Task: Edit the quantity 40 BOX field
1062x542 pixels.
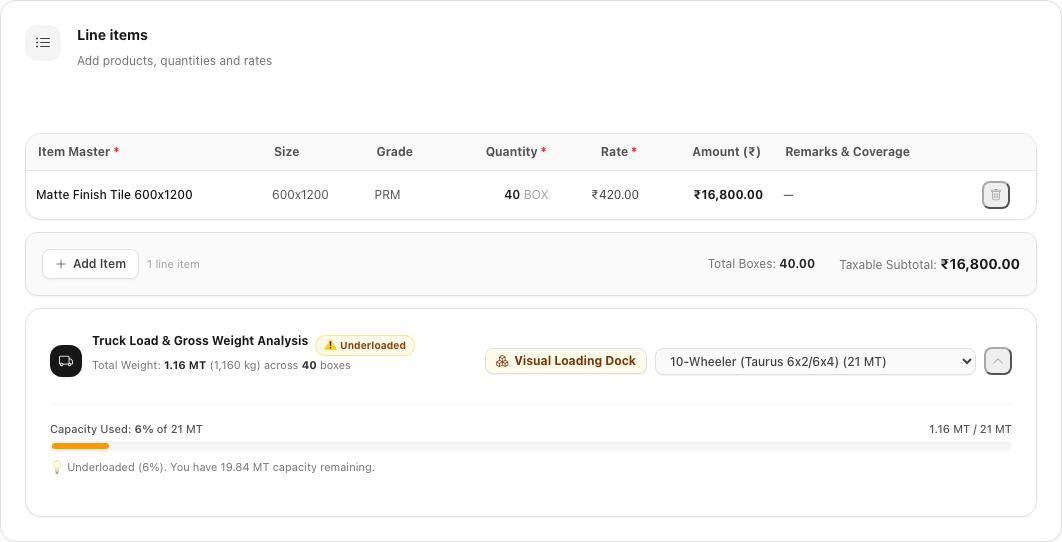Action: 526,195
